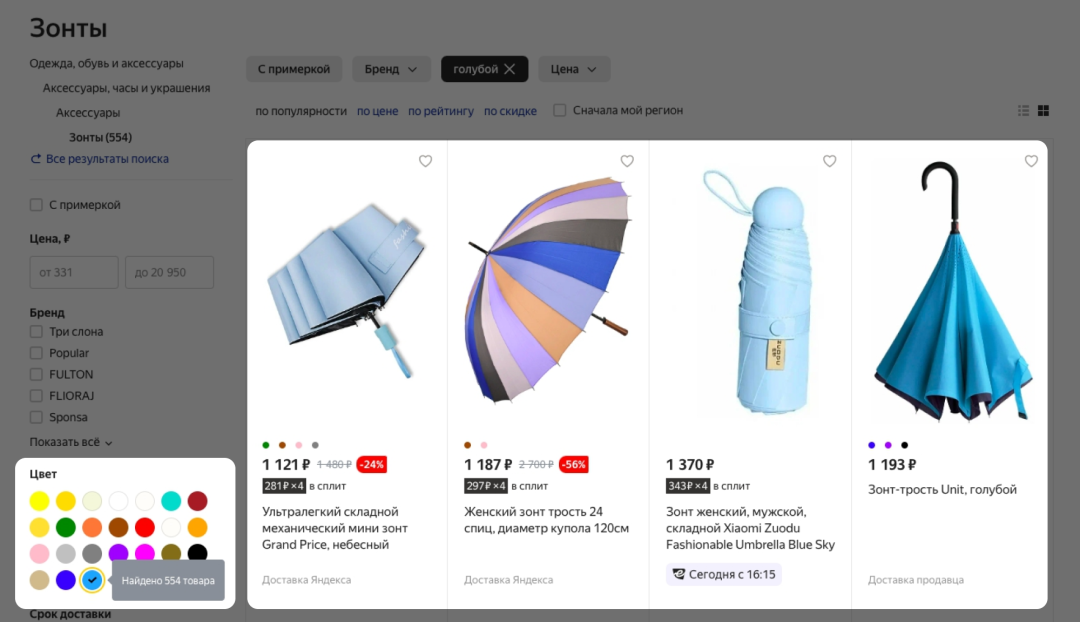Remove the голубой filter via its X icon

point(511,69)
